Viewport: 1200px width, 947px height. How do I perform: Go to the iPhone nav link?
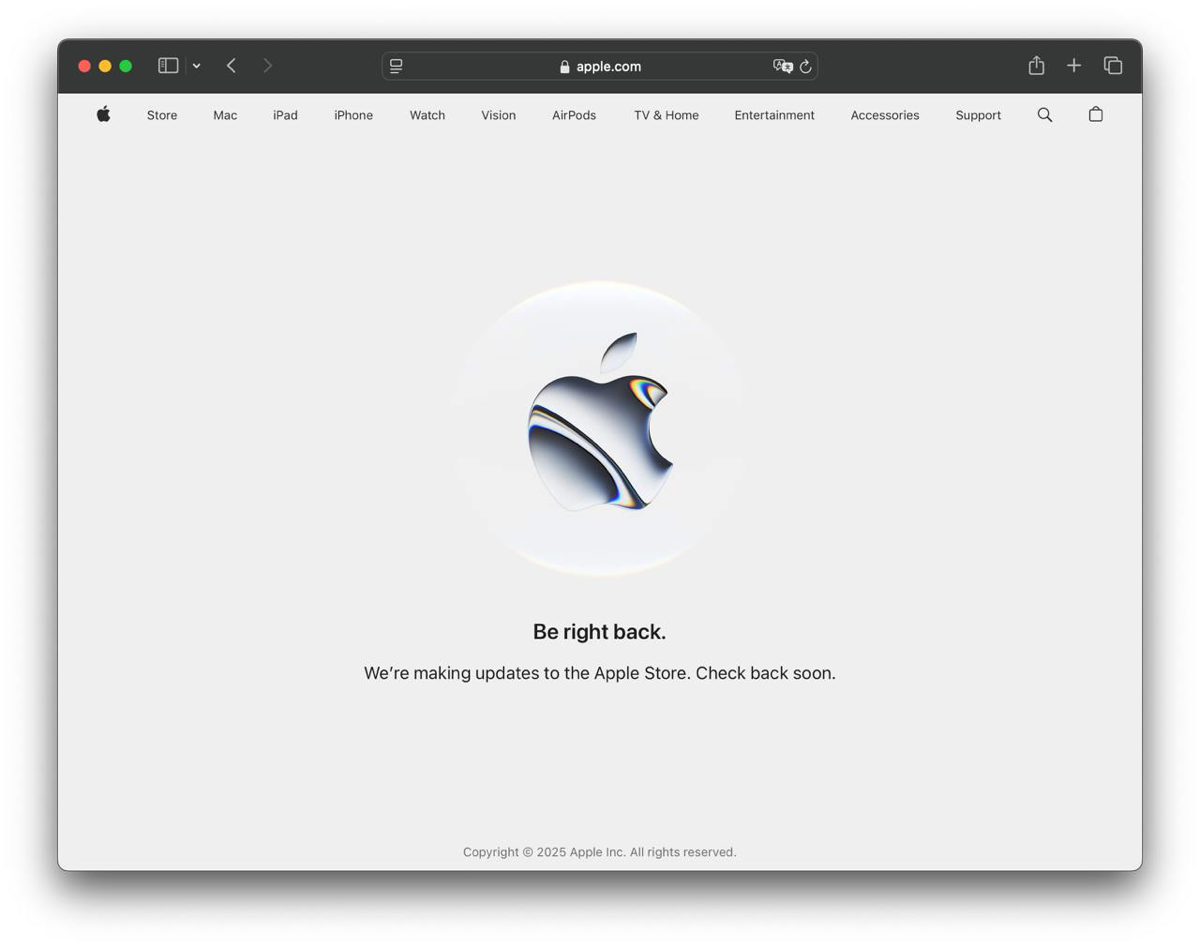353,115
